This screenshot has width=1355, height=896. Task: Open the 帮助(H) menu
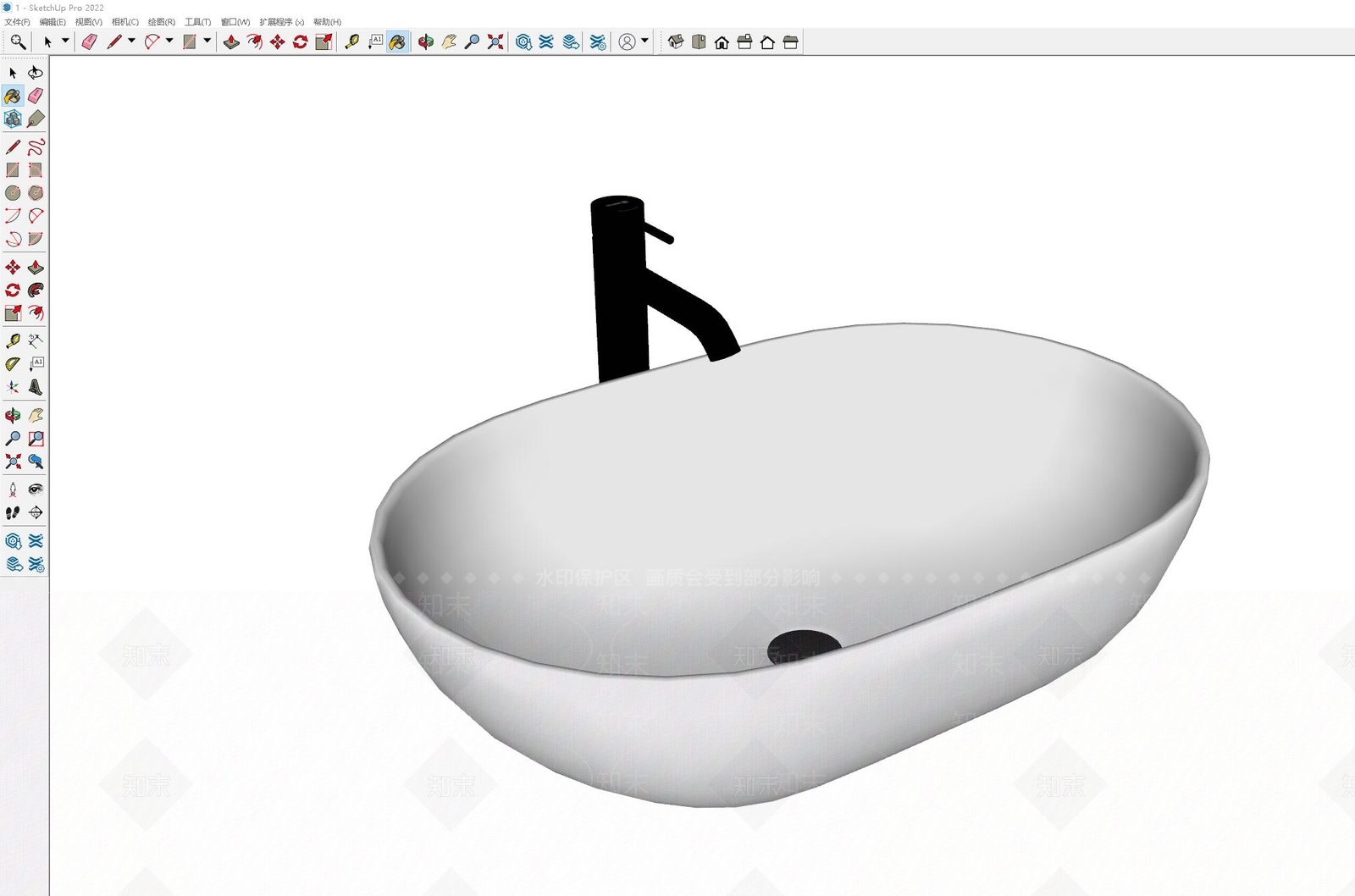[328, 22]
